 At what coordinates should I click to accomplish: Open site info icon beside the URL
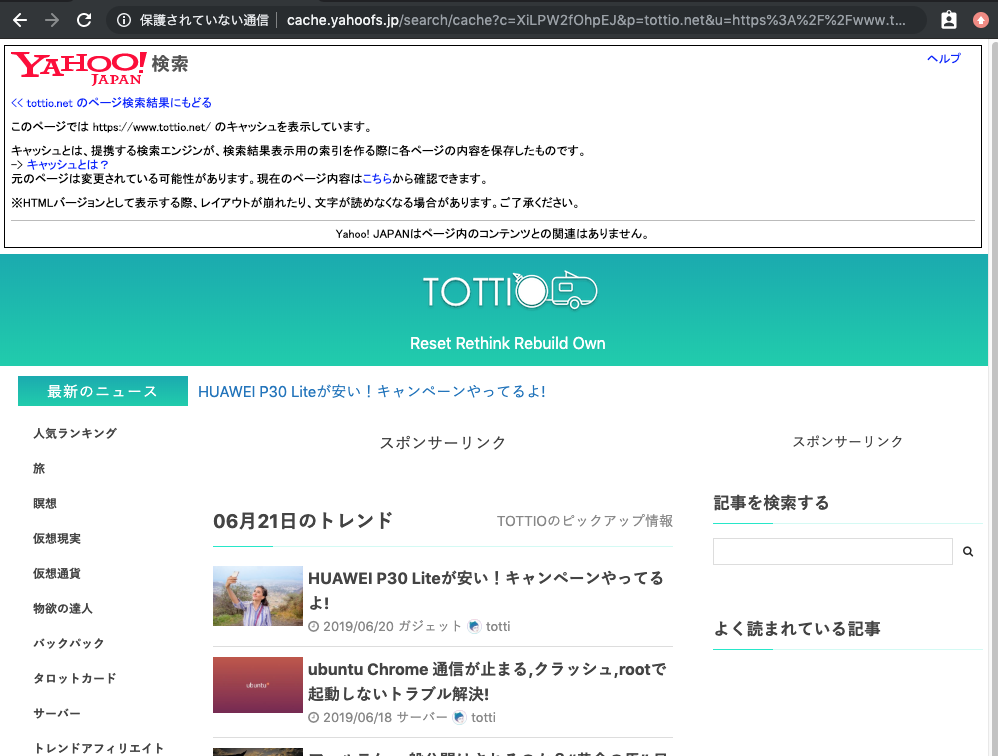[124, 20]
